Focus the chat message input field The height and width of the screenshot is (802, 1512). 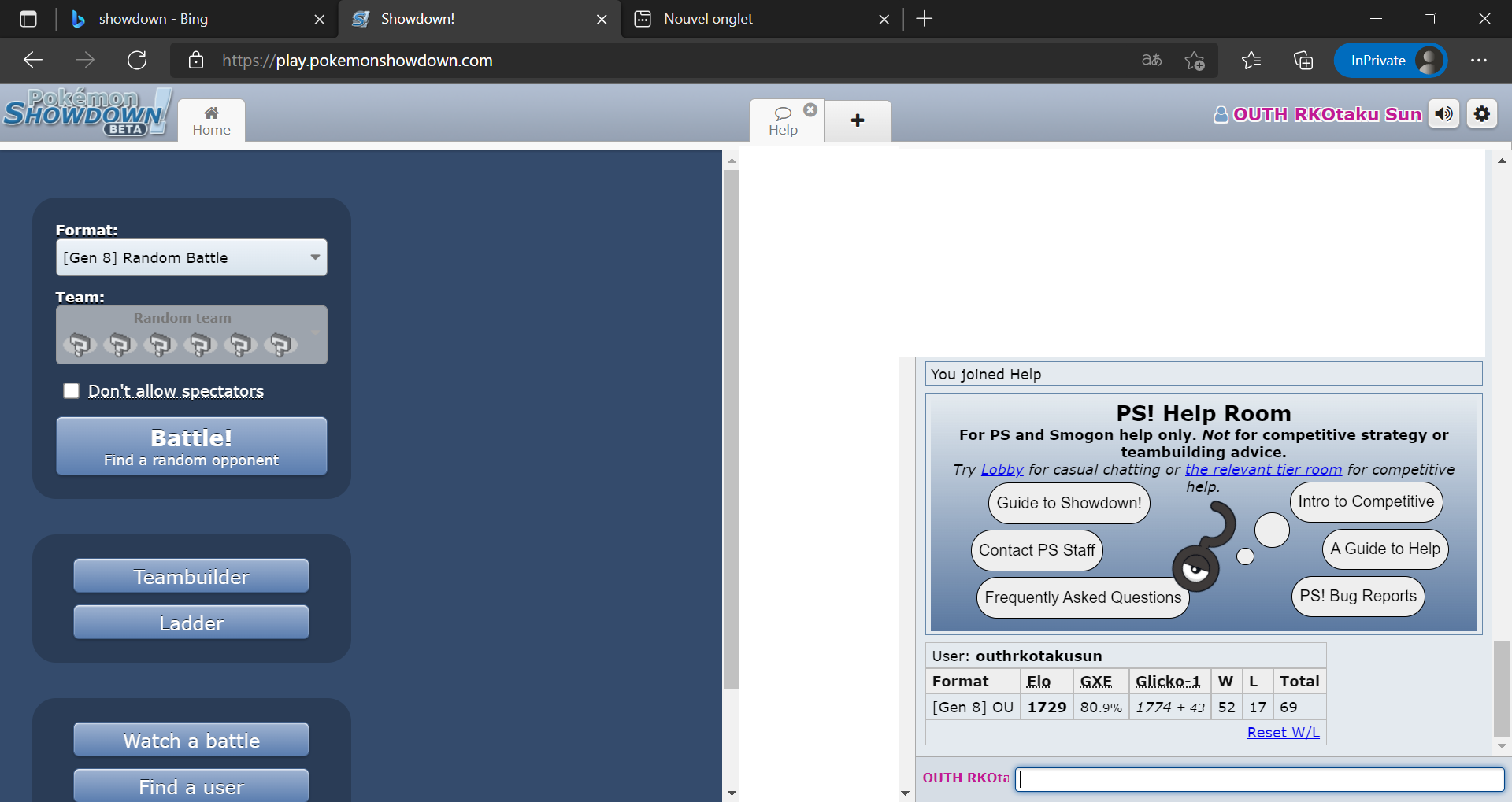(x=1259, y=779)
